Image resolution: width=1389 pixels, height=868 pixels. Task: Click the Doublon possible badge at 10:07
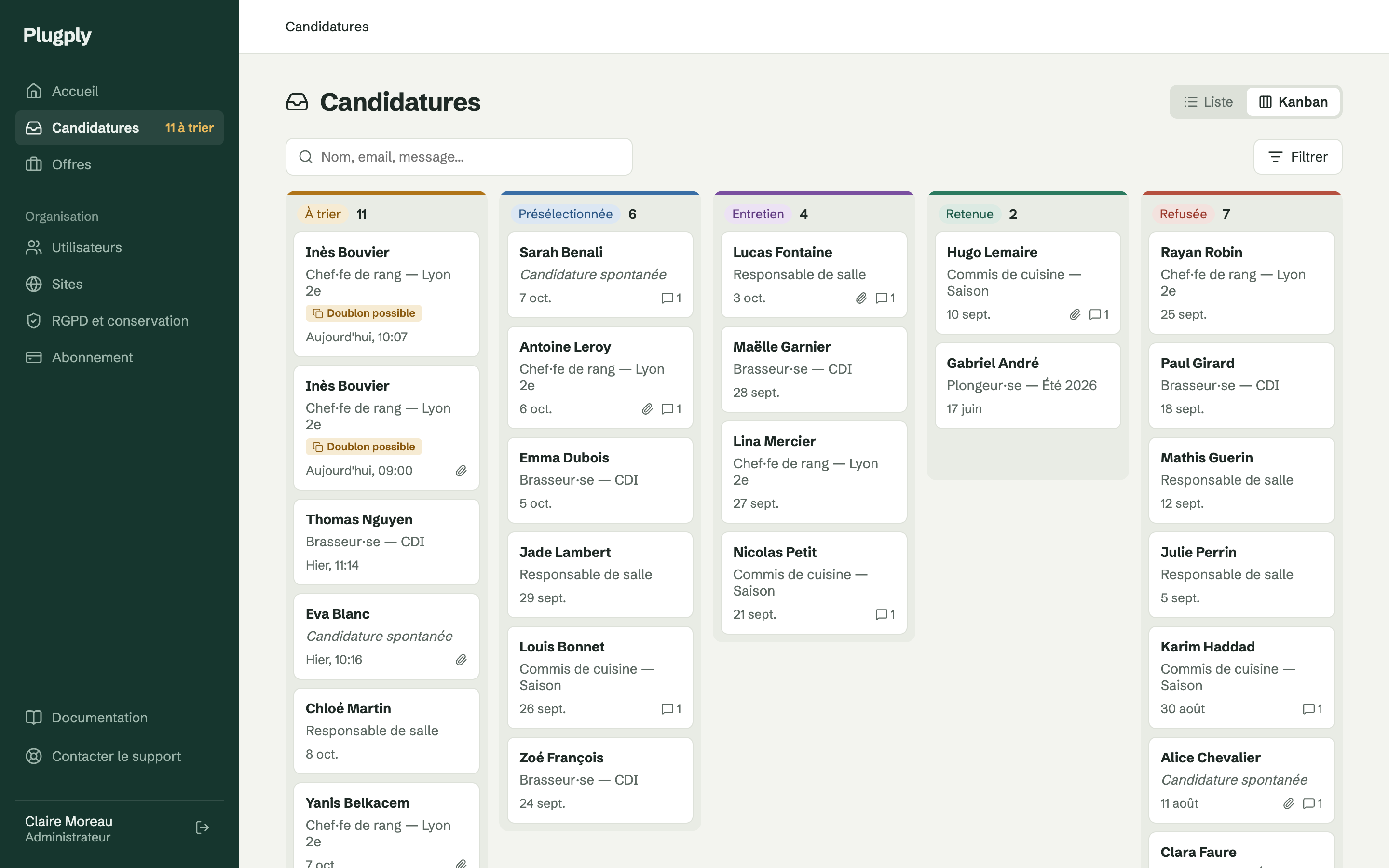[x=364, y=313]
